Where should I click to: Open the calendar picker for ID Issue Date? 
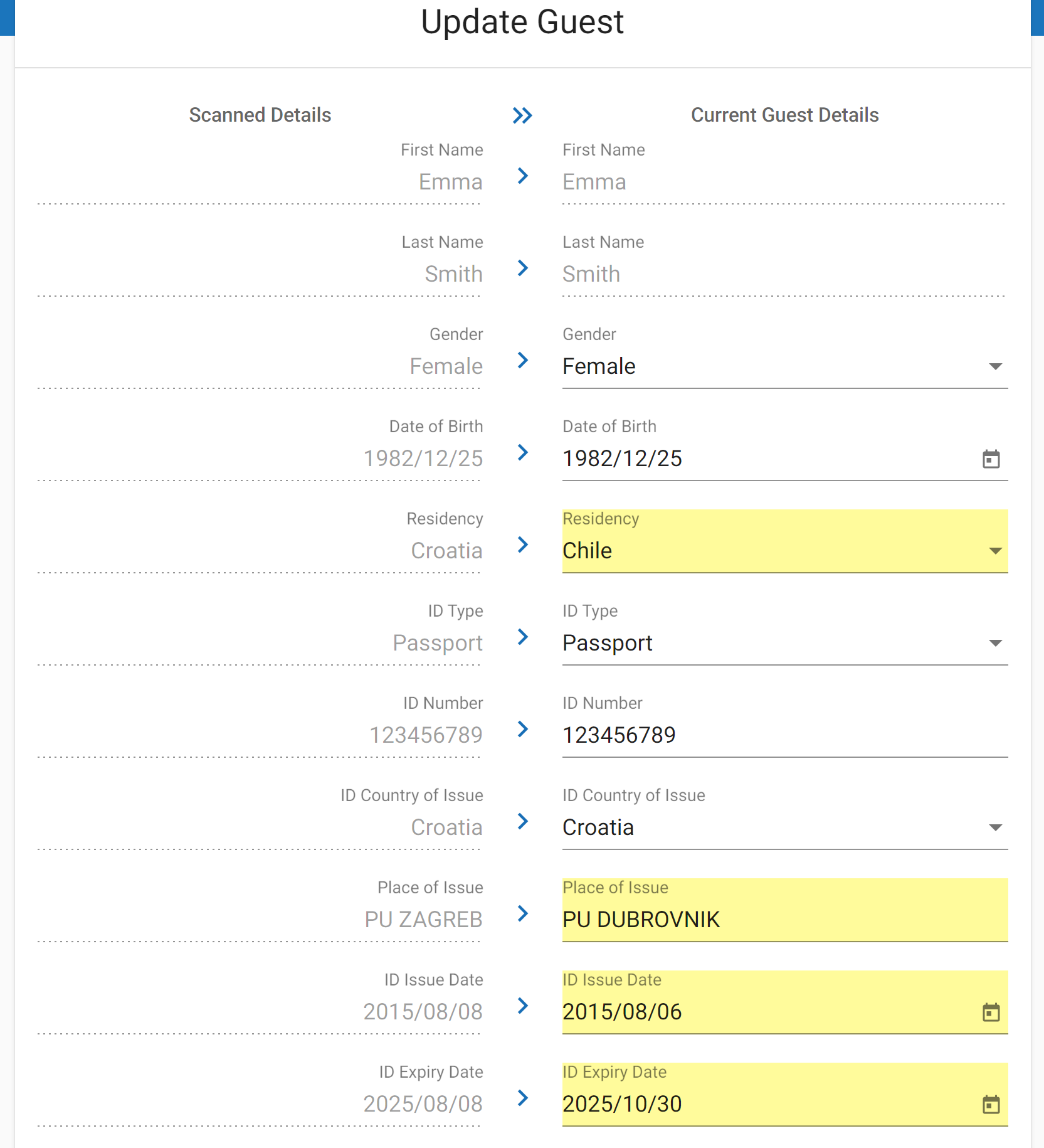(991, 1011)
